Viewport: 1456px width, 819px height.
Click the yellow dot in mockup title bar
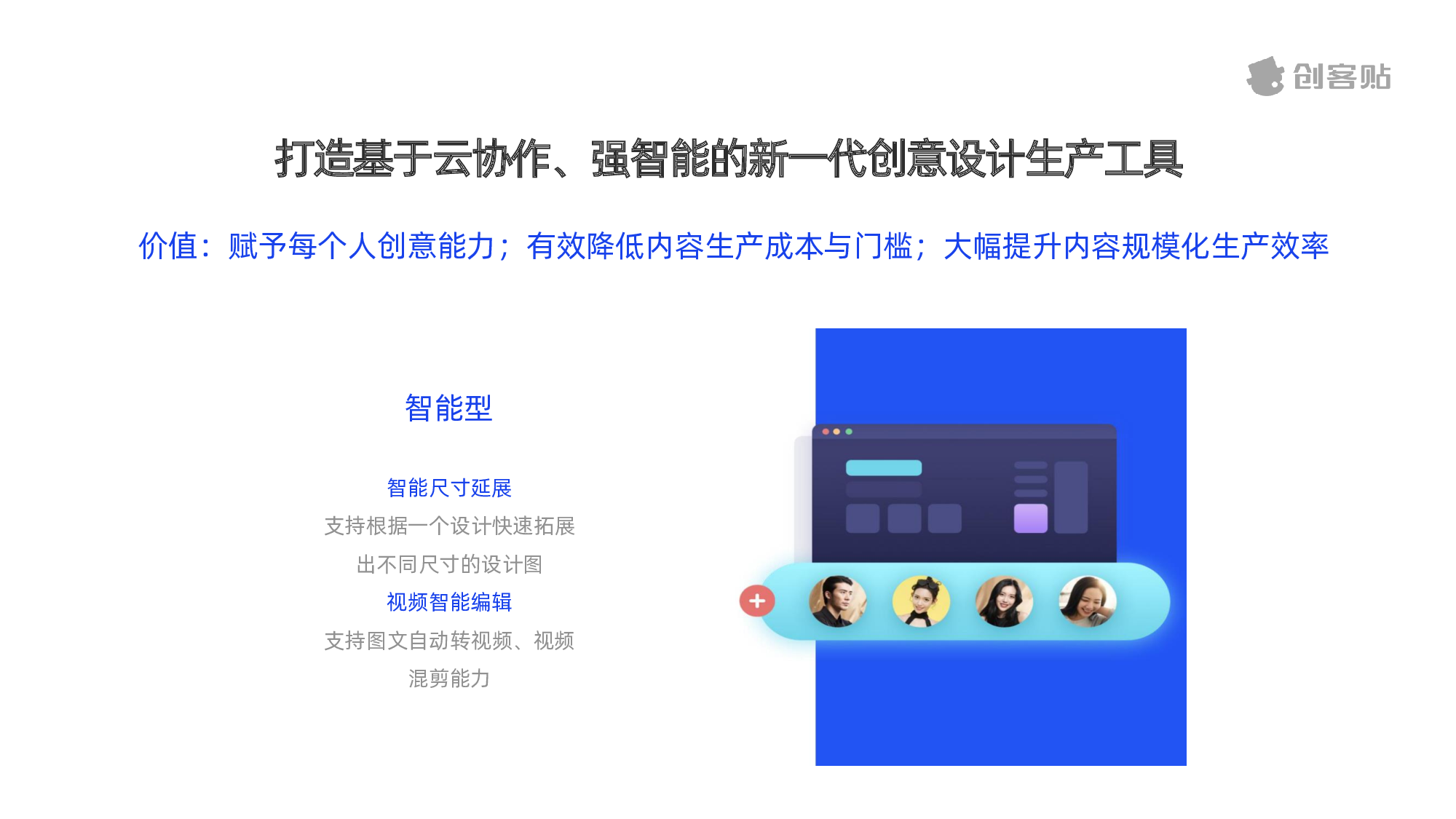coord(837,432)
